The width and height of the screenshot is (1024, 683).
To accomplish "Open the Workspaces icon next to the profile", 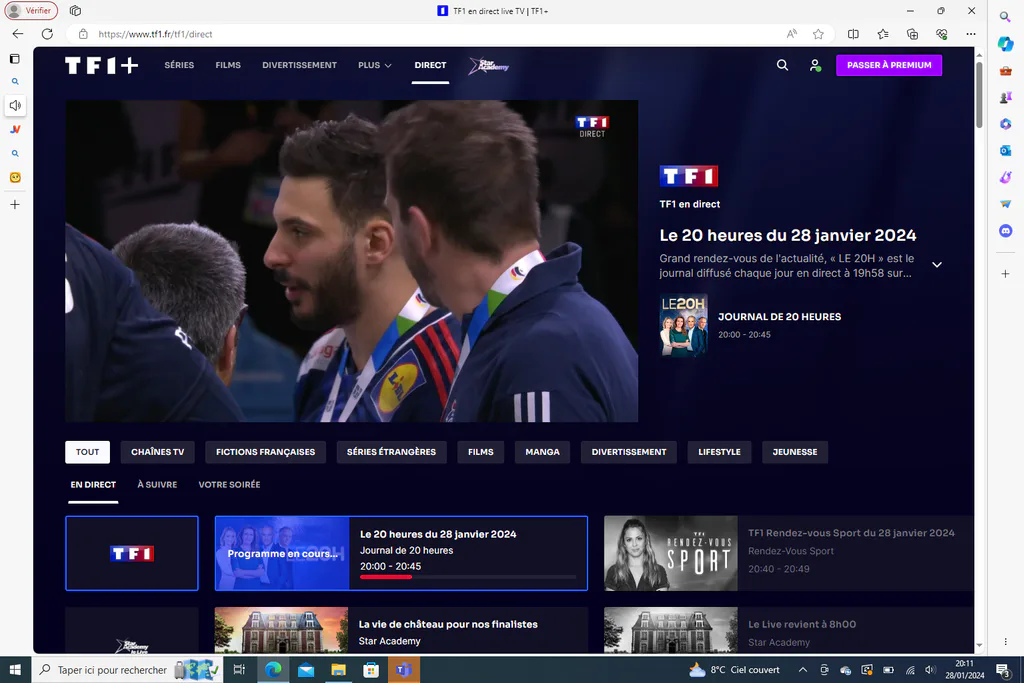I will pos(75,10).
